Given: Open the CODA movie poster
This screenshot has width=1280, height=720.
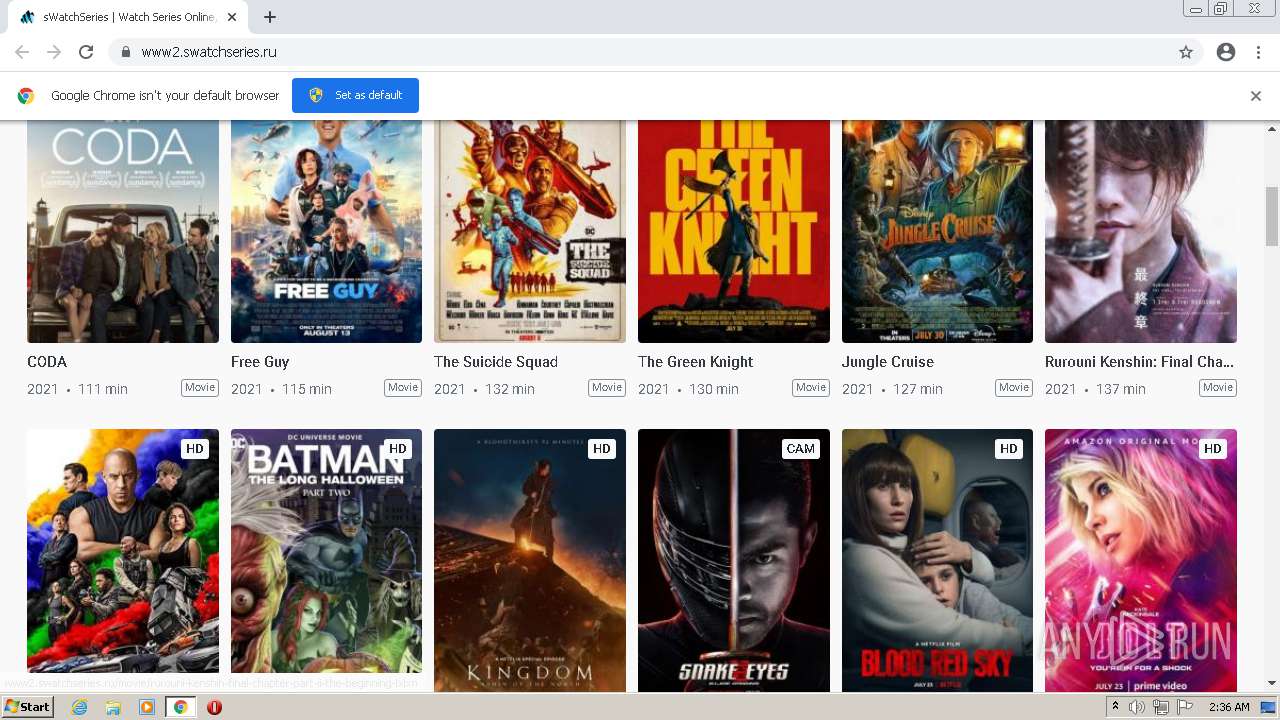Looking at the screenshot, I should 123,231.
